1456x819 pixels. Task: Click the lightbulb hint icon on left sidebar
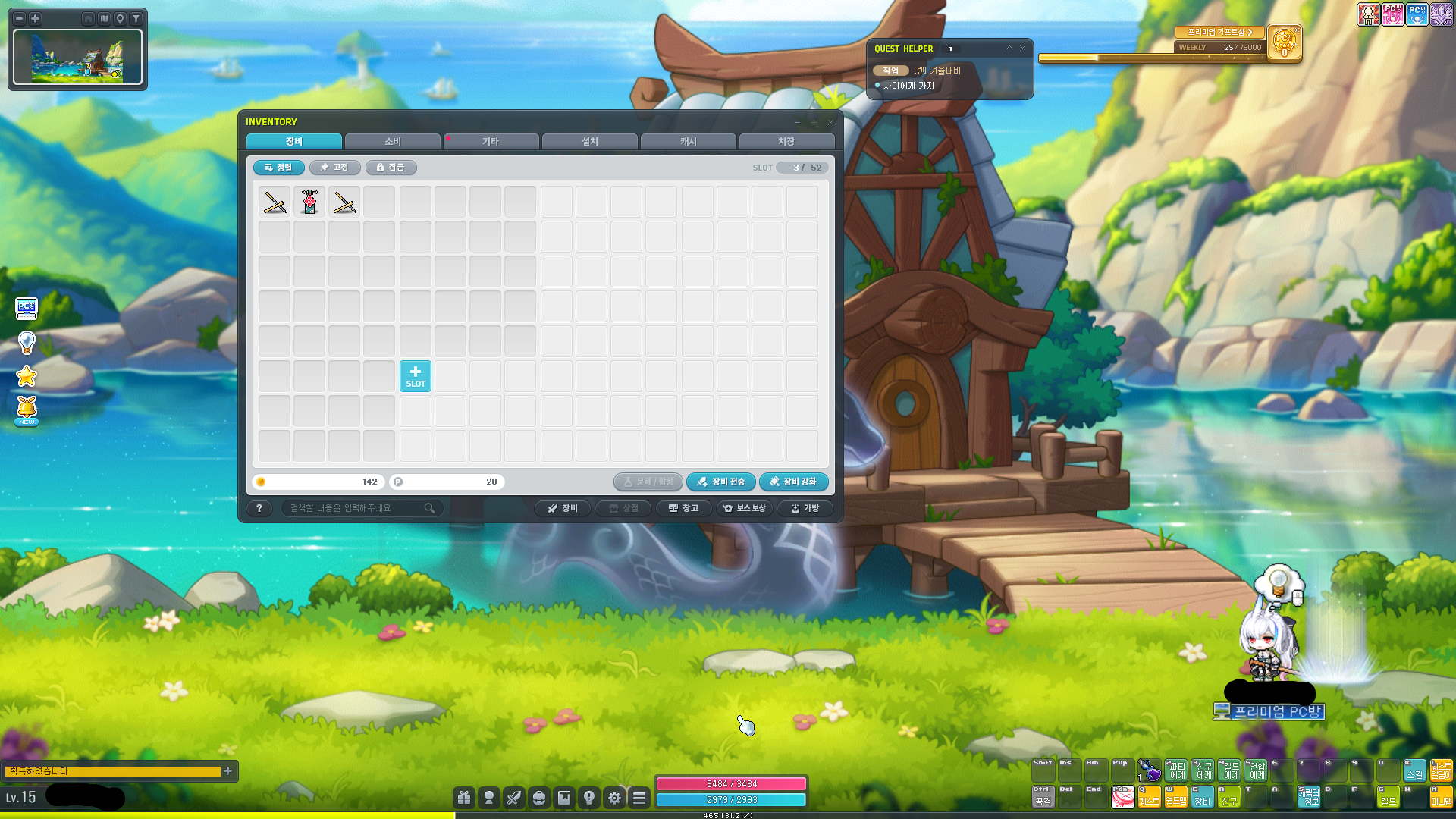pos(27,343)
